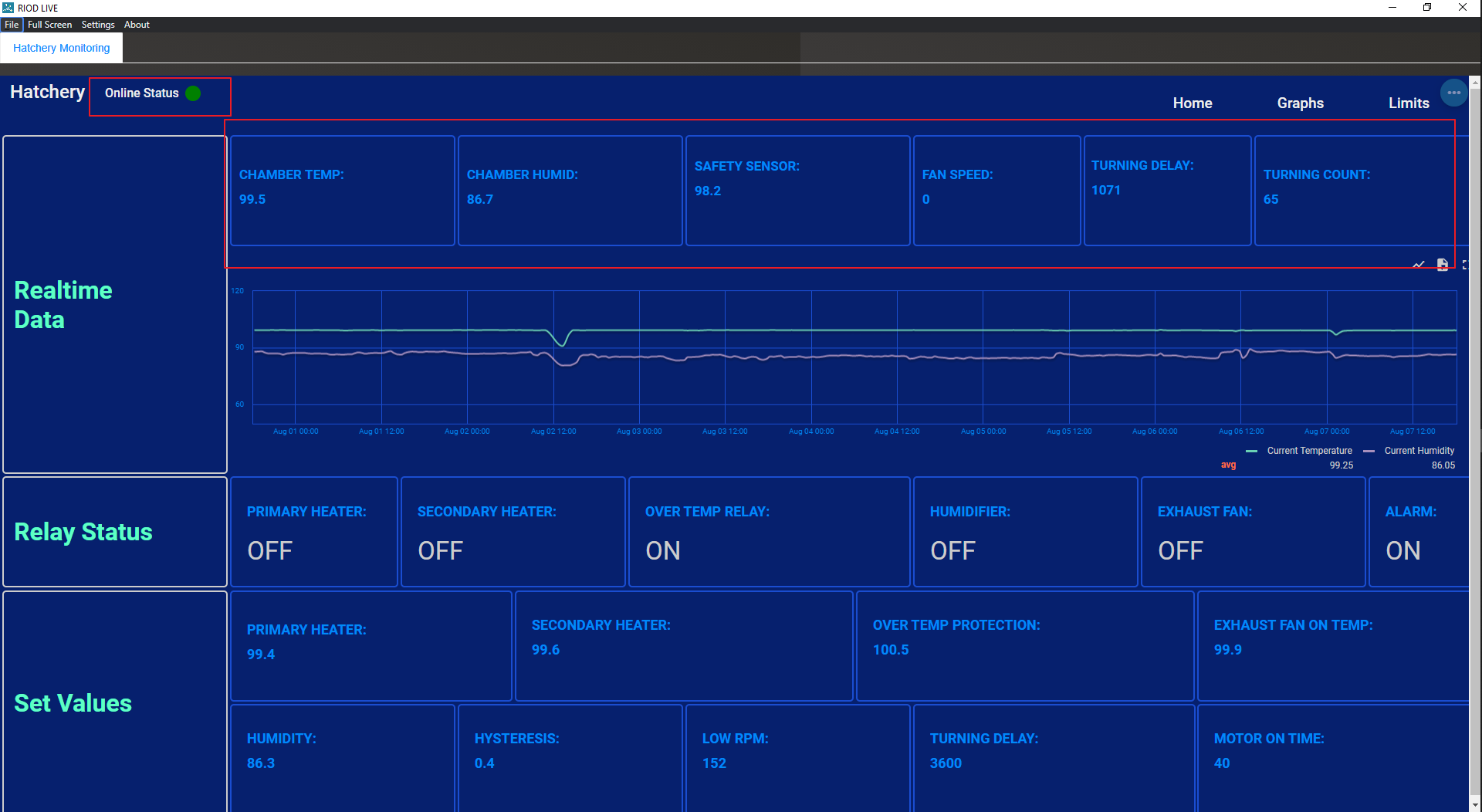Click the line chart view icon above the graph

[x=1419, y=265]
